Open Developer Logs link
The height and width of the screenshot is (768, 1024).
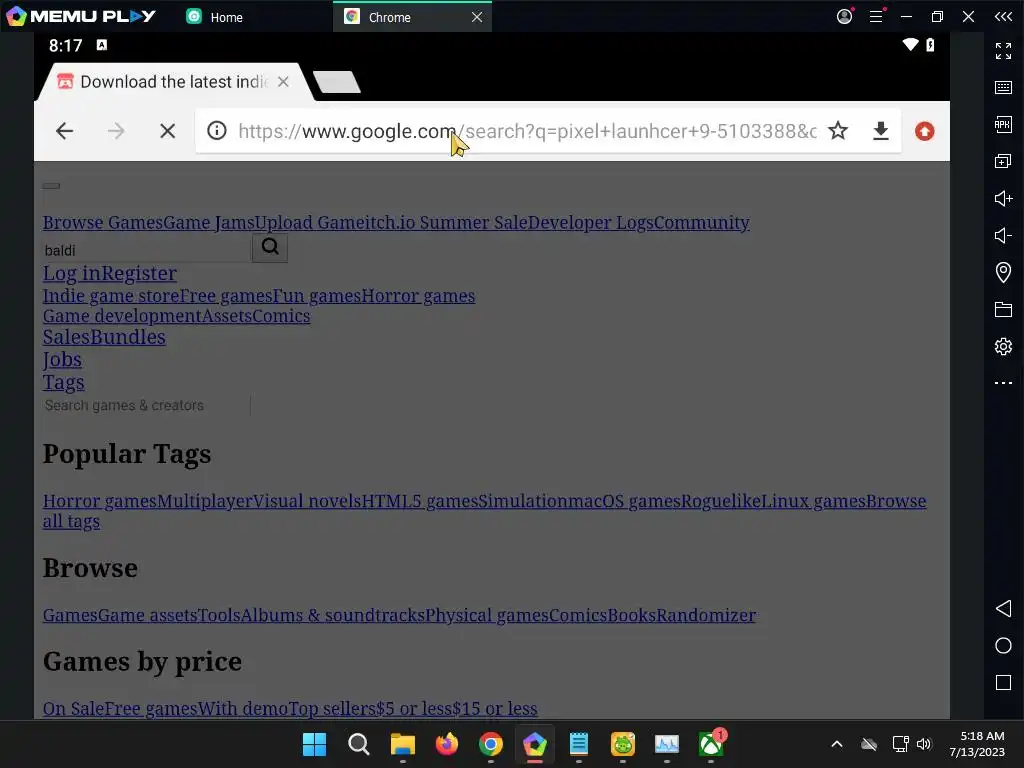pyautogui.click(x=590, y=223)
